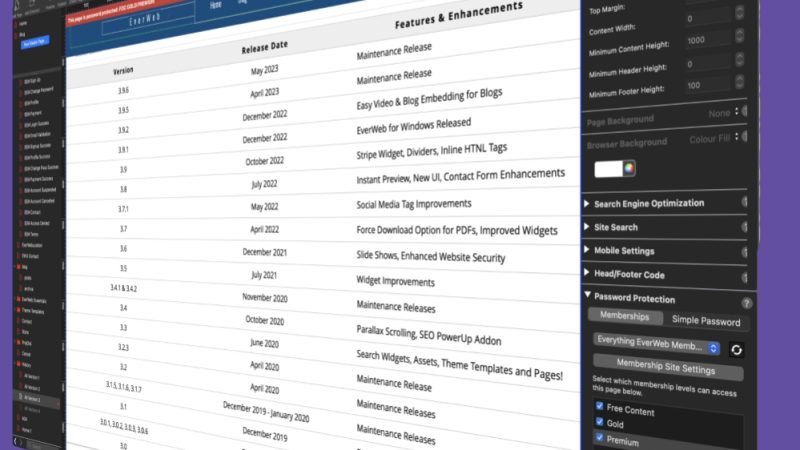Switch to the Simple Password tab
Screen dimensions: 800x450
(706, 321)
